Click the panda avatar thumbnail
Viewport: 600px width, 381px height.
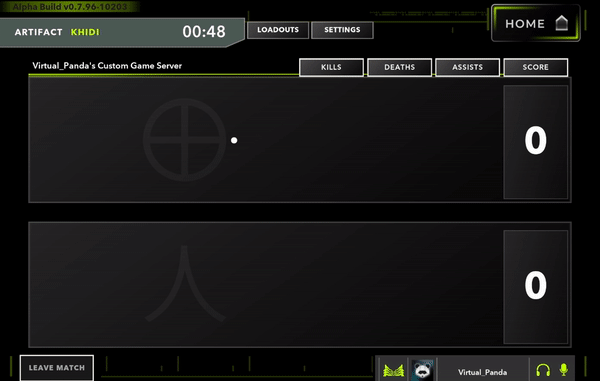pyautogui.click(x=422, y=370)
